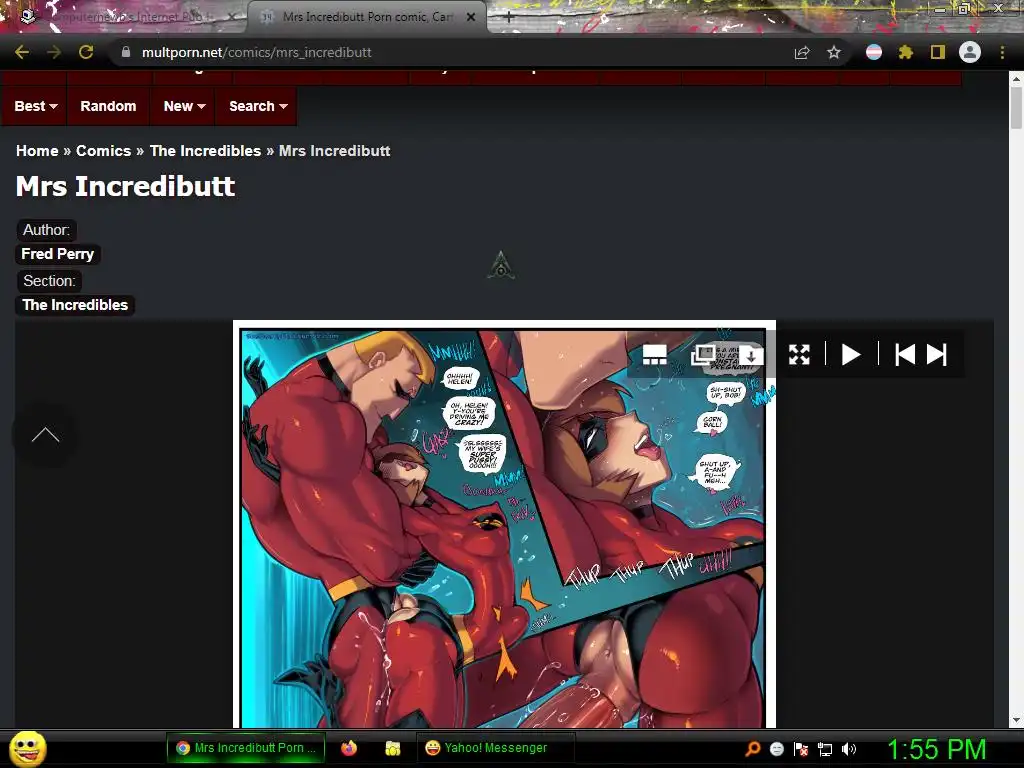Close the active multporn comic tab
The image size is (1024, 768).
471,17
